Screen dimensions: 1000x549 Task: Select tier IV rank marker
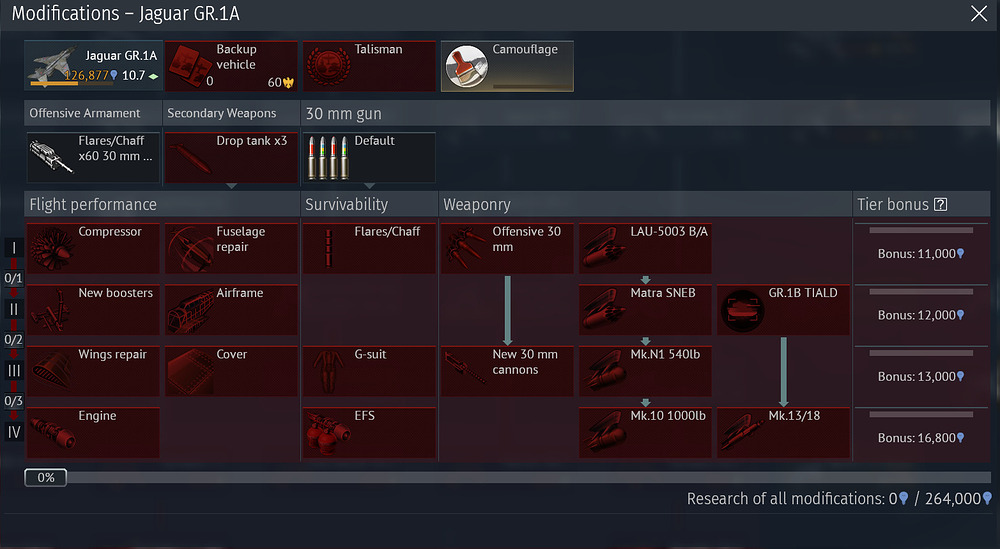[x=14, y=432]
